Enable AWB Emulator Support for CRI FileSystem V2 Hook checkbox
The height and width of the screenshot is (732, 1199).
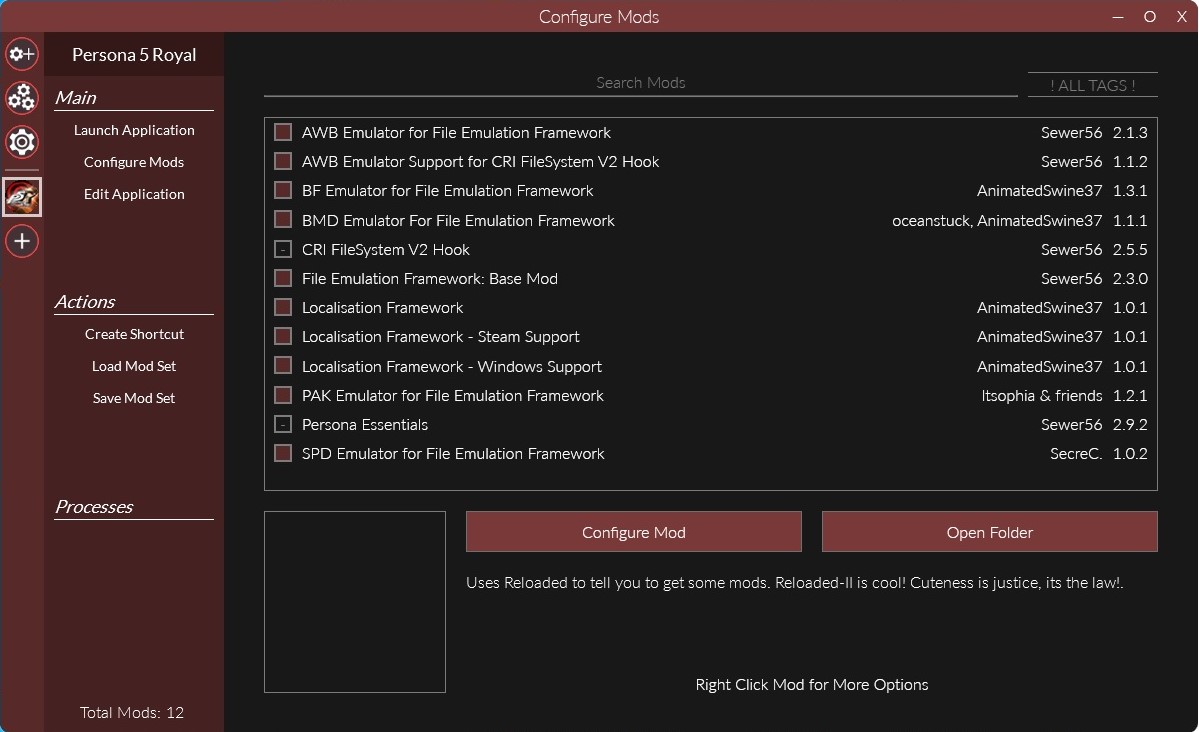click(283, 161)
